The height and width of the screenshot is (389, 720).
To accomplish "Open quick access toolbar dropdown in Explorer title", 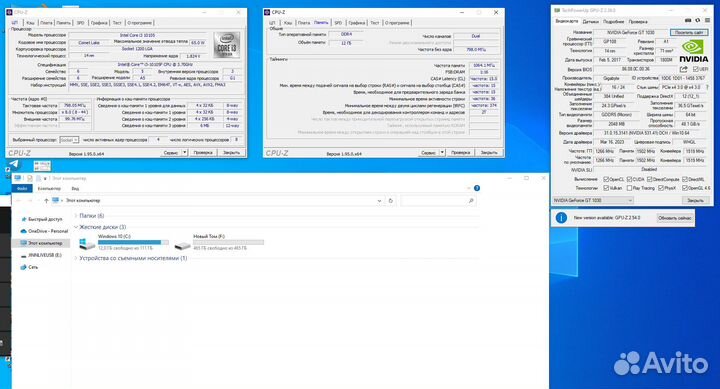I will (45, 178).
